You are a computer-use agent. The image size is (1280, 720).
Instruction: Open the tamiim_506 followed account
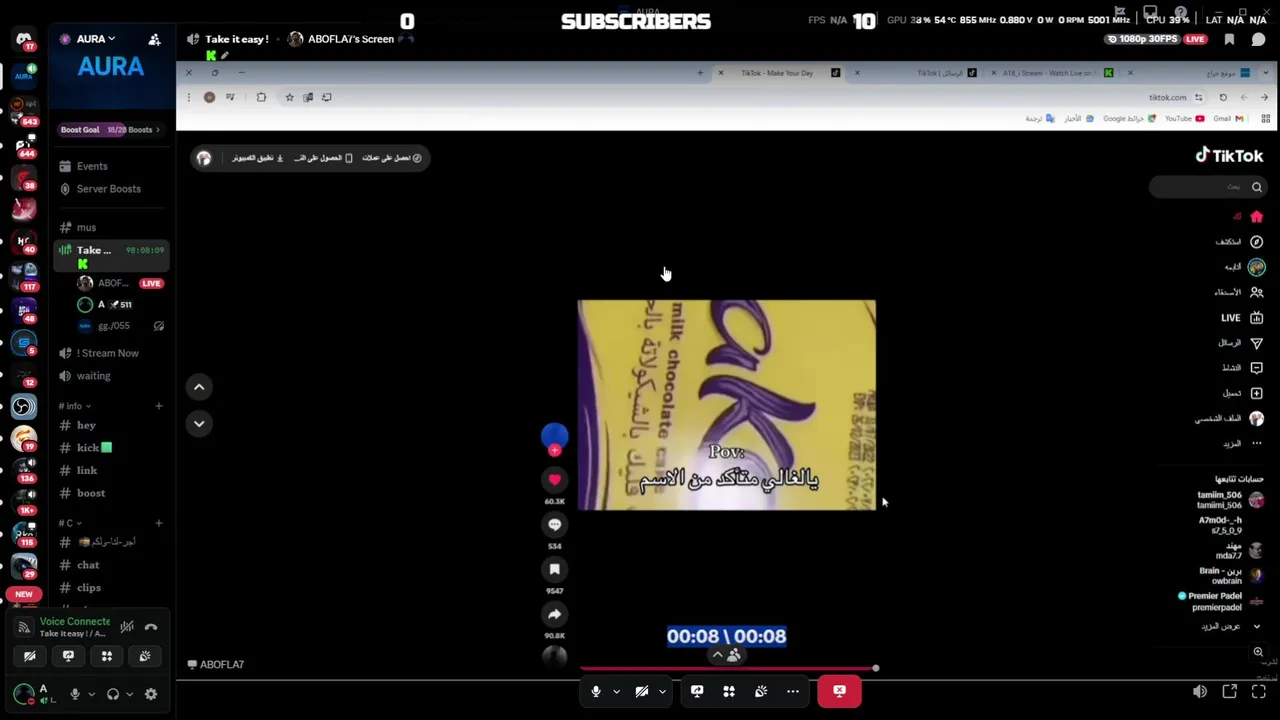tap(1230, 500)
